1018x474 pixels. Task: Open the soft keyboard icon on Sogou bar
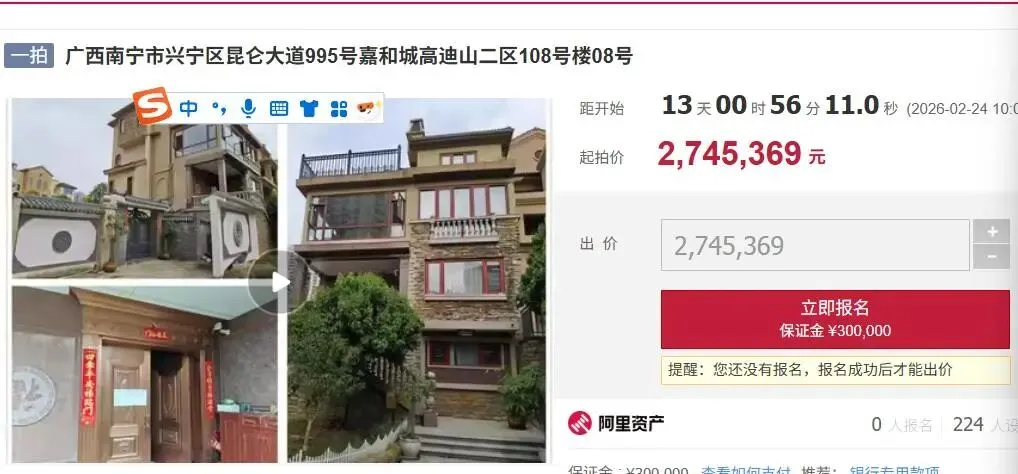coord(279,108)
